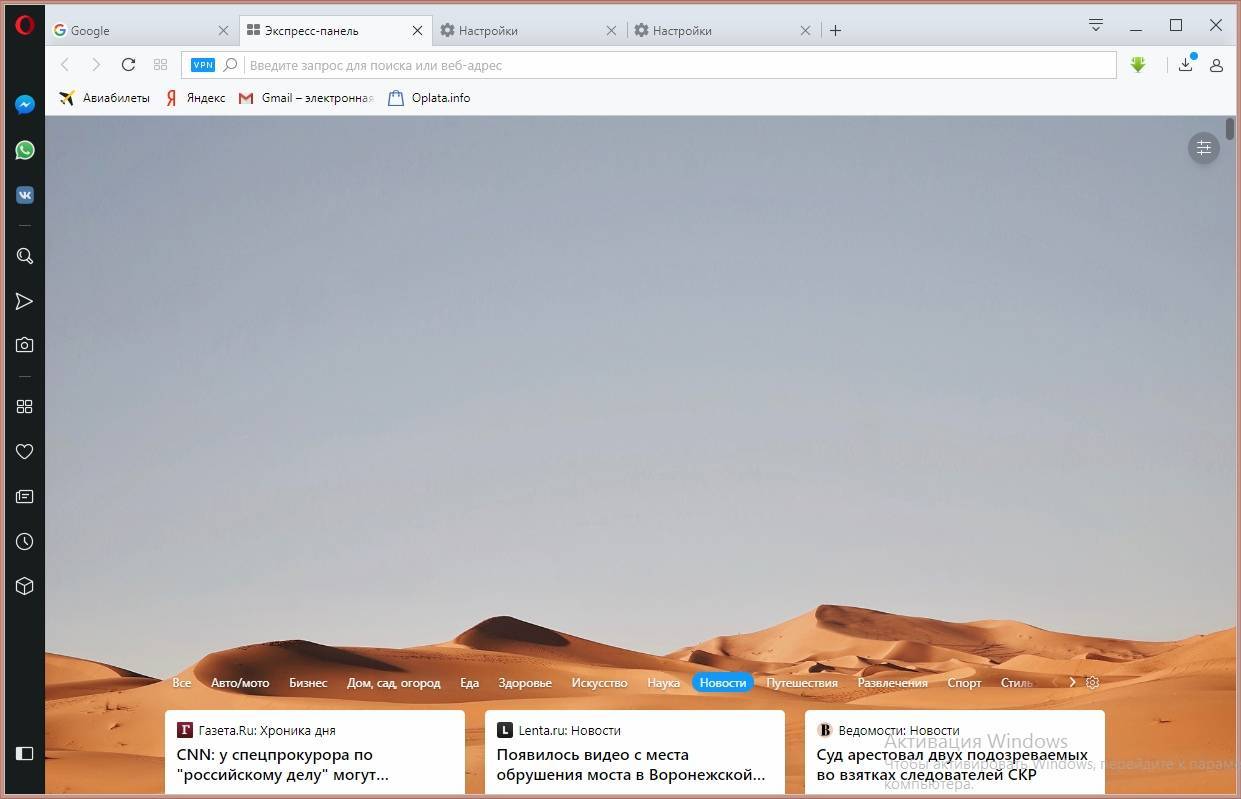Close the first Настройки tab

pyautogui.click(x=612, y=31)
